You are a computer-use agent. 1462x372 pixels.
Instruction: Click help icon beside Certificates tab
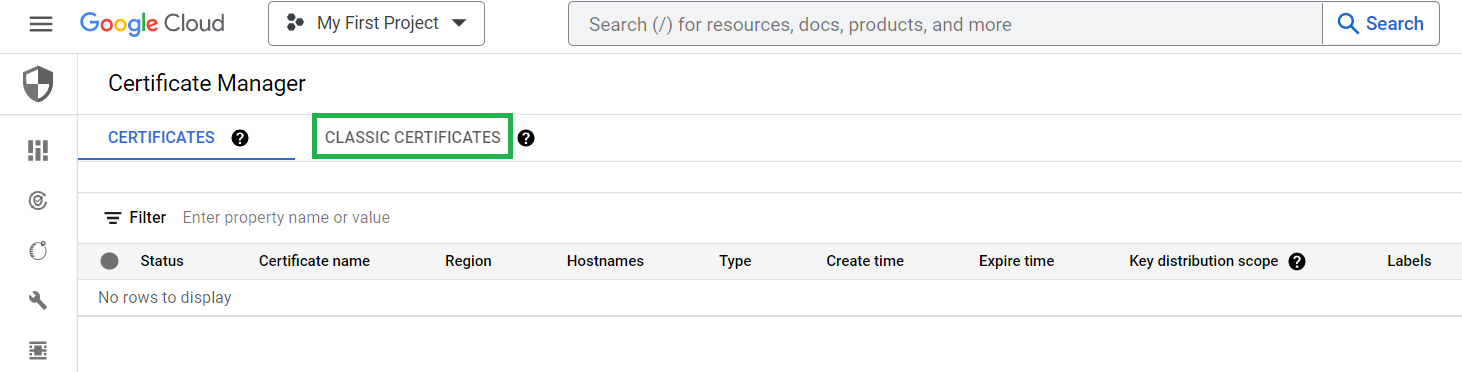pyautogui.click(x=240, y=138)
